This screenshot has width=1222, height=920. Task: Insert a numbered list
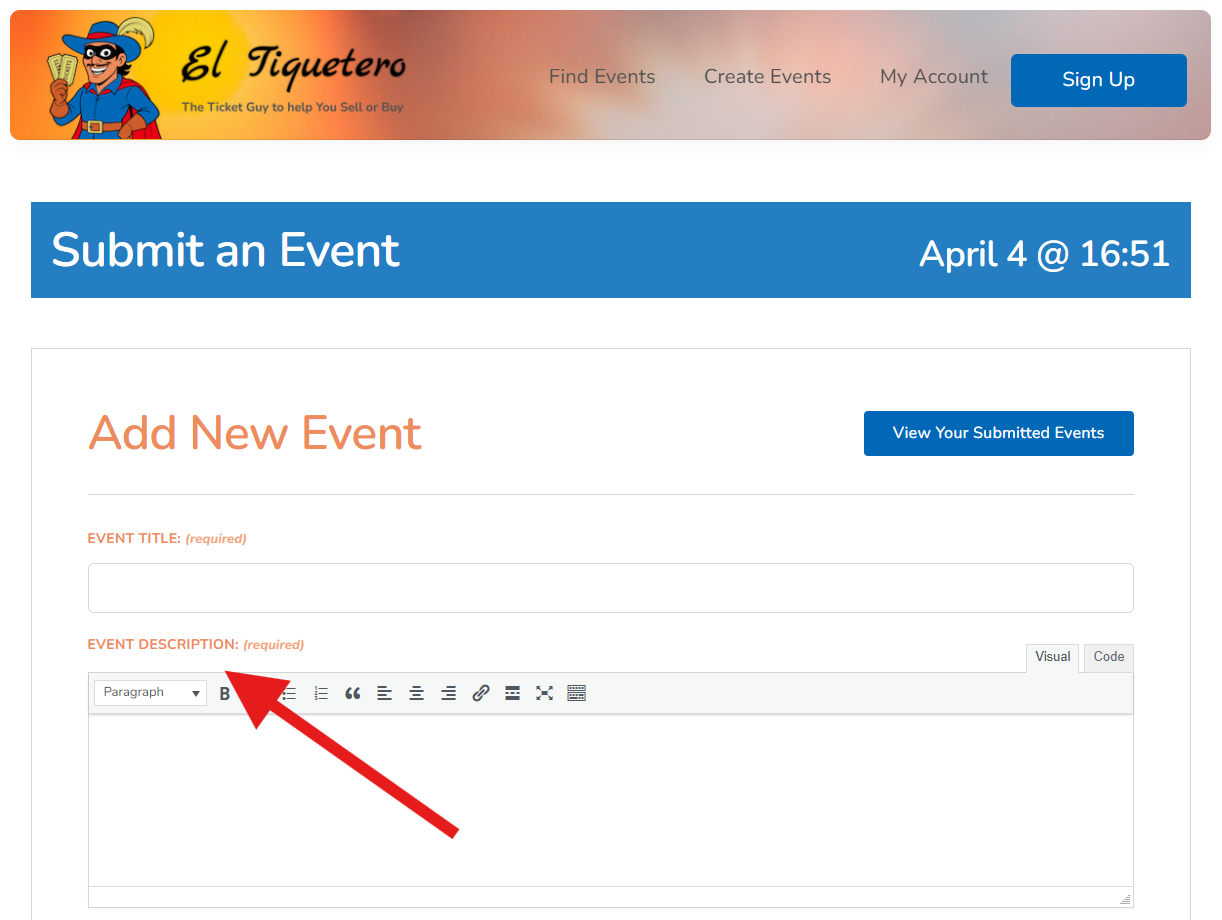[x=321, y=693]
